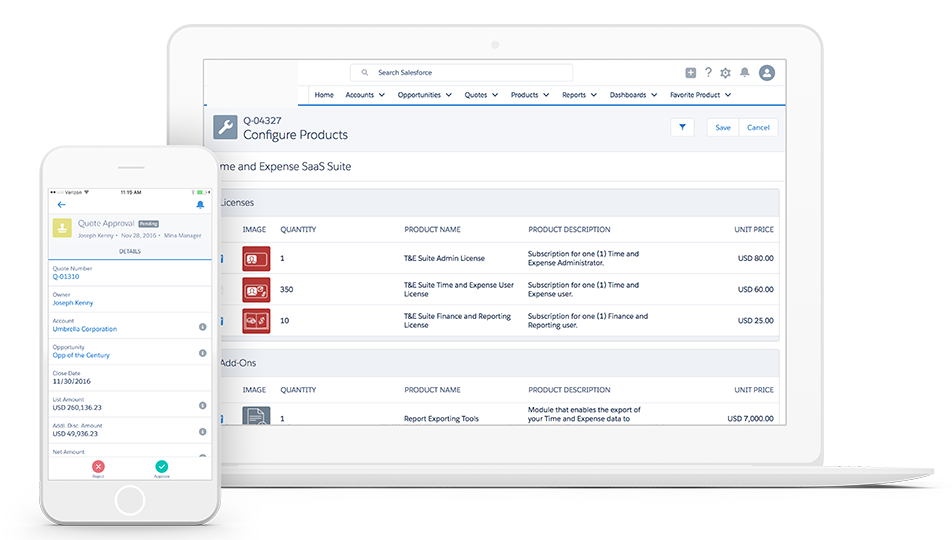Open Umbrella Corporation account link
The width and height of the screenshot is (952, 540).
pos(85,329)
